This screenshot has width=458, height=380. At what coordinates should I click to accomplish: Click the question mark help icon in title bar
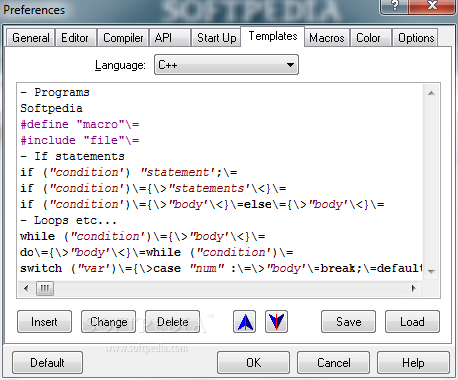click(395, 6)
